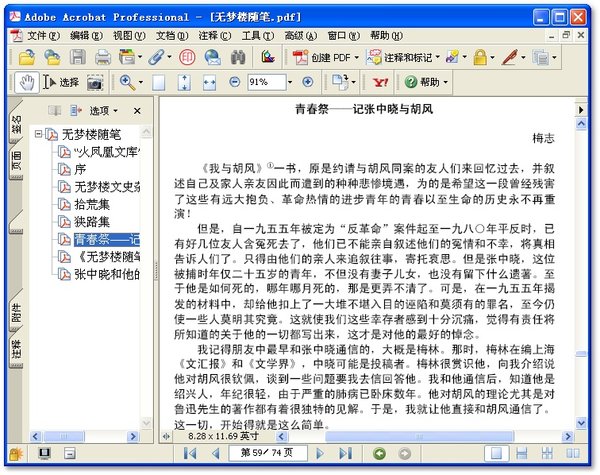The height and width of the screenshot is (475, 600).
Task: Switch to Single Page layout
Action: point(496,454)
